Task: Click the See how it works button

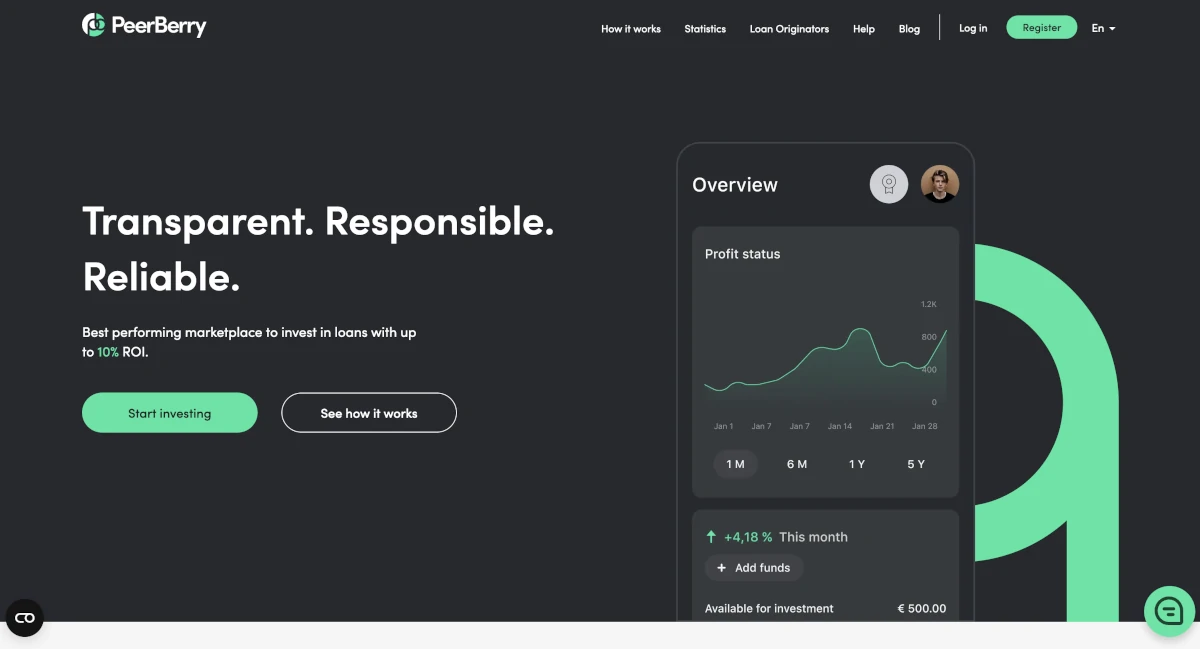Action: (x=369, y=413)
